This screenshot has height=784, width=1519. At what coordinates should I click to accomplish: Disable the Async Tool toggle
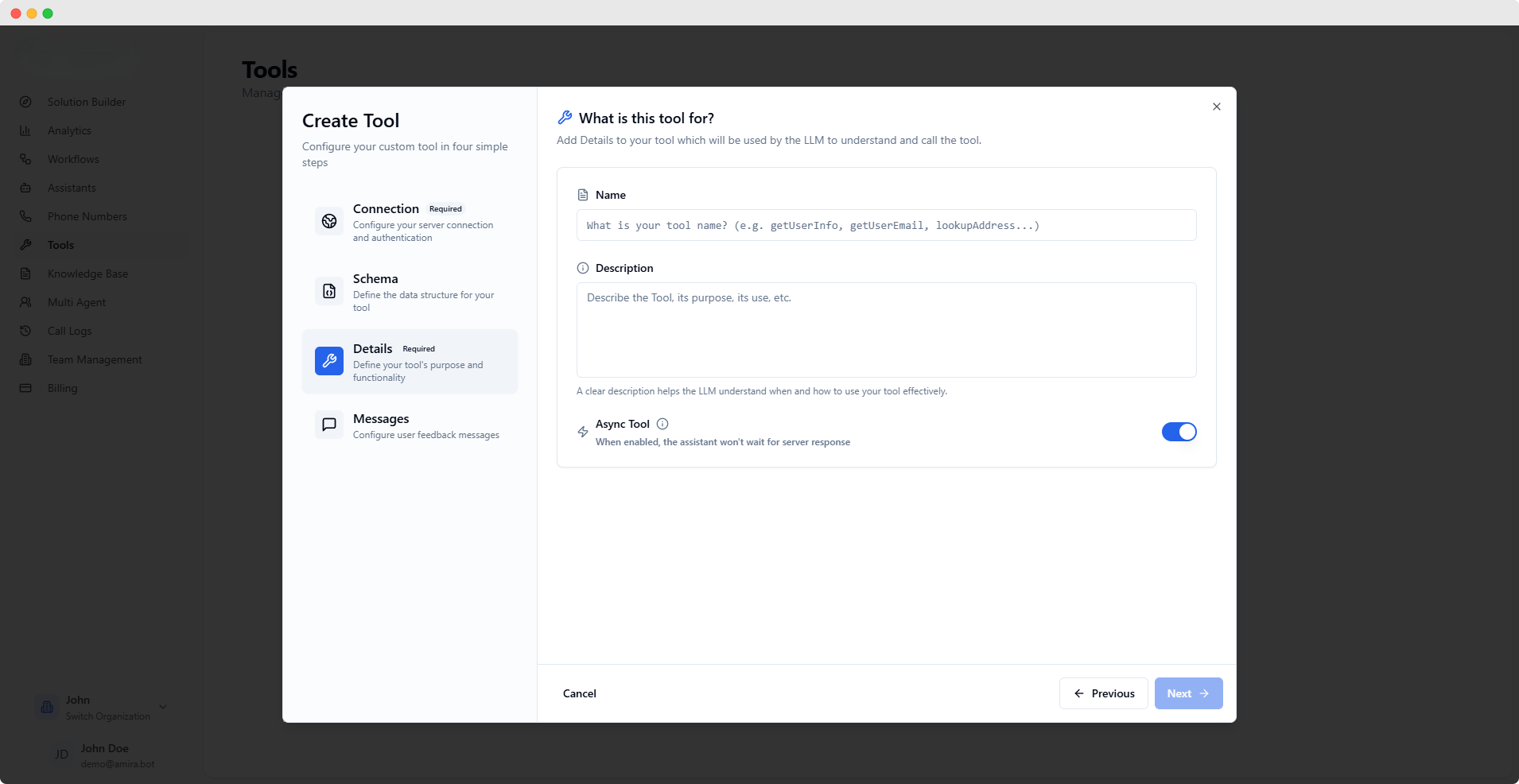coord(1179,432)
